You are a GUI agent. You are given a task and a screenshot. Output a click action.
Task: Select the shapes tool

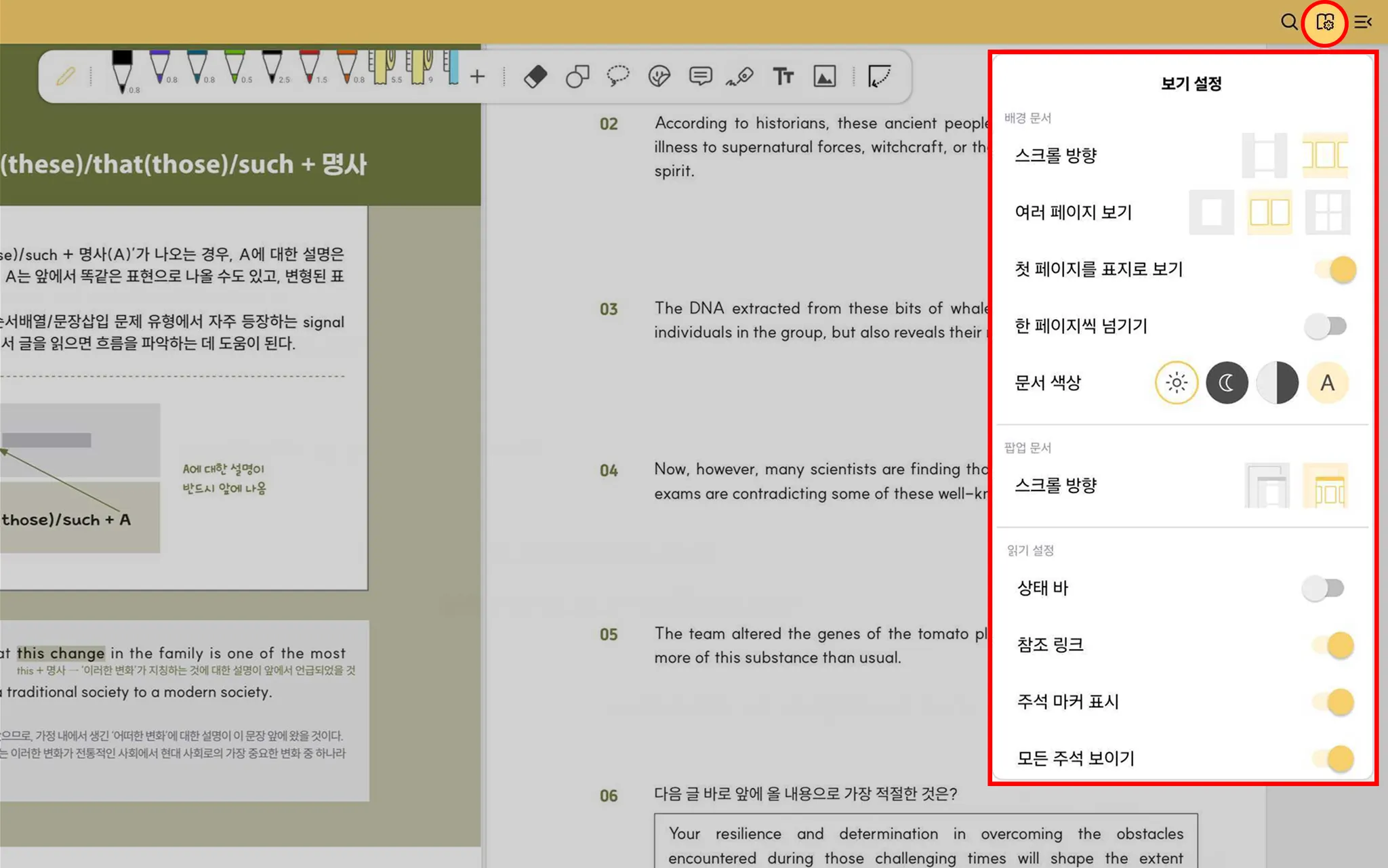pos(577,76)
